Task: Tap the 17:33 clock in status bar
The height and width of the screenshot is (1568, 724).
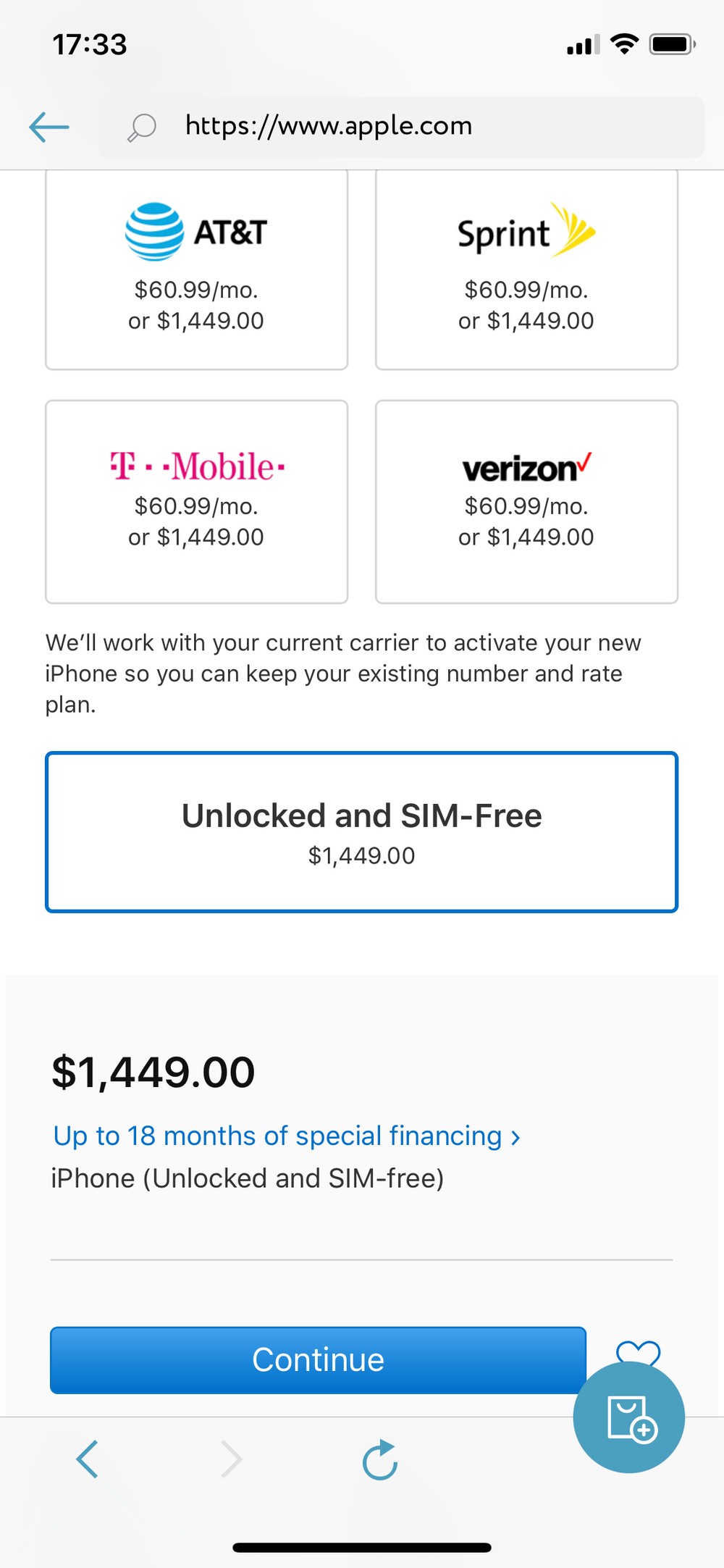Action: pos(90,45)
